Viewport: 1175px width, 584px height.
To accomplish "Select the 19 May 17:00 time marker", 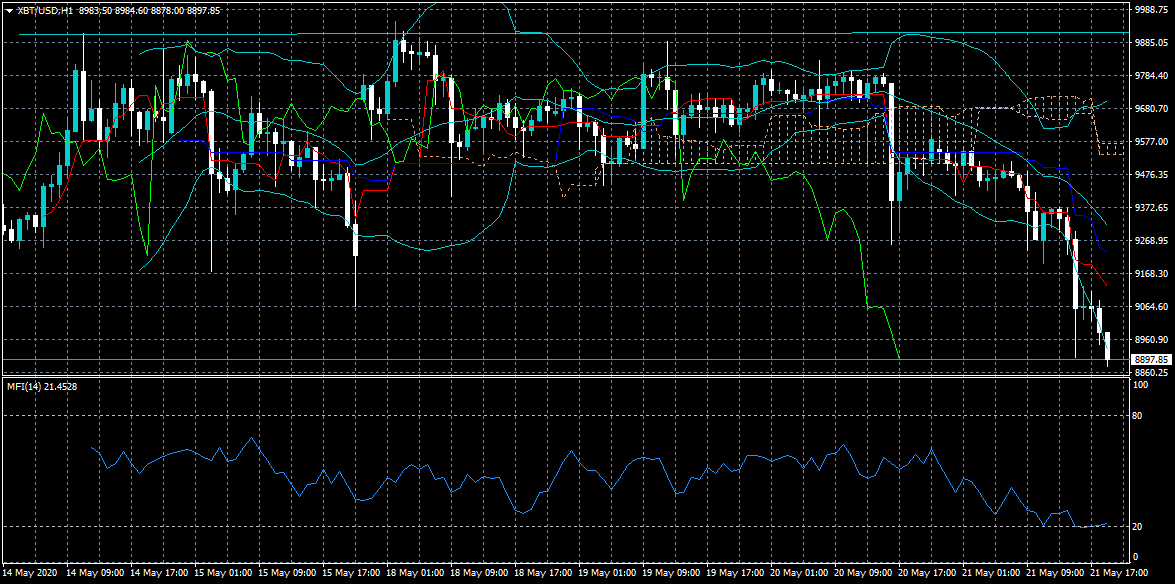I will (734, 572).
